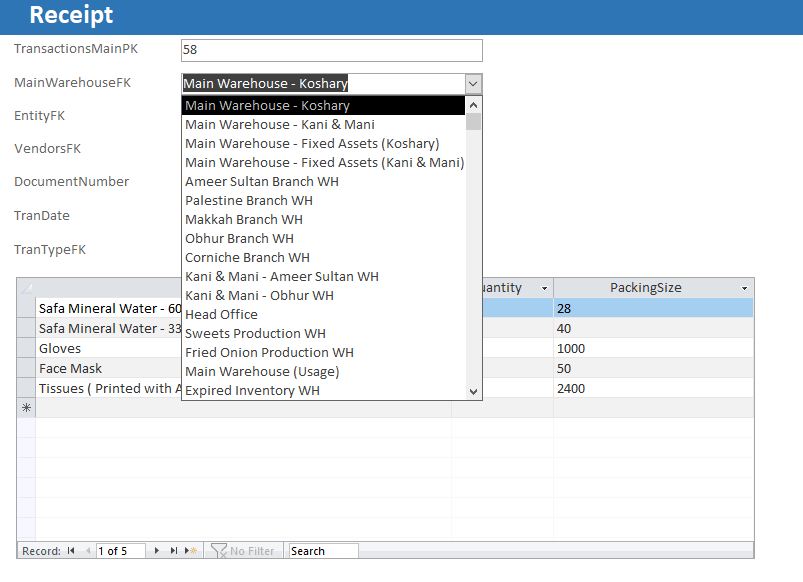Select row selector for Tissues row
Viewport: 803px width, 582px height.
click(x=26, y=388)
